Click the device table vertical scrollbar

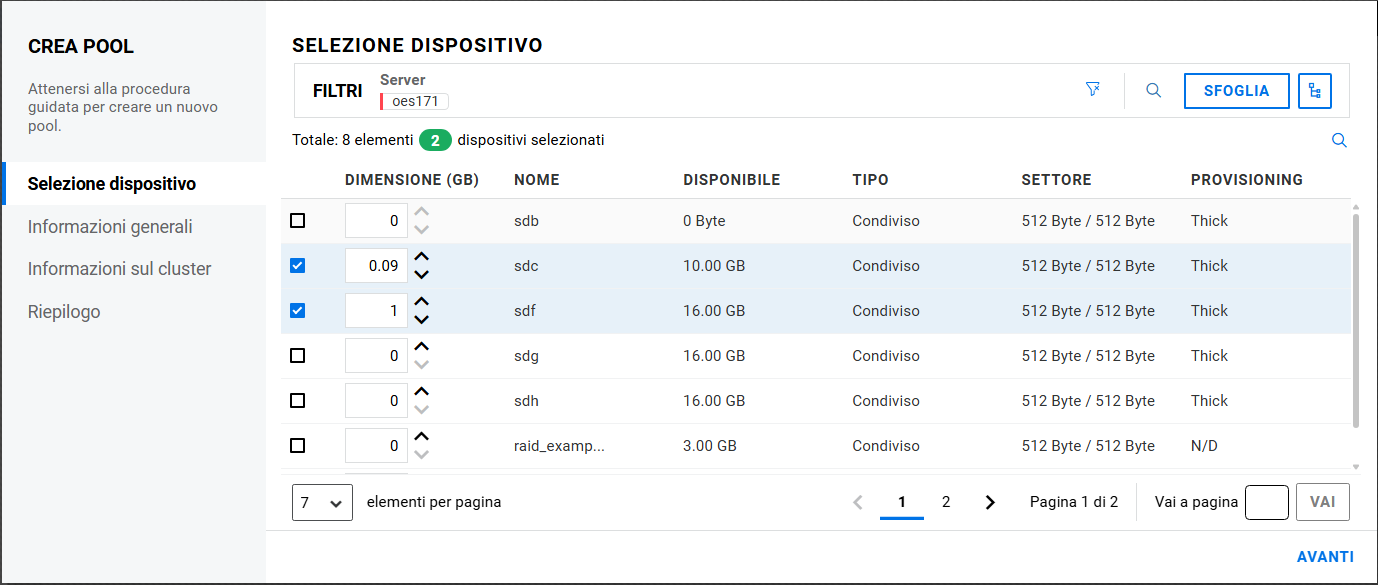pyautogui.click(x=1356, y=320)
